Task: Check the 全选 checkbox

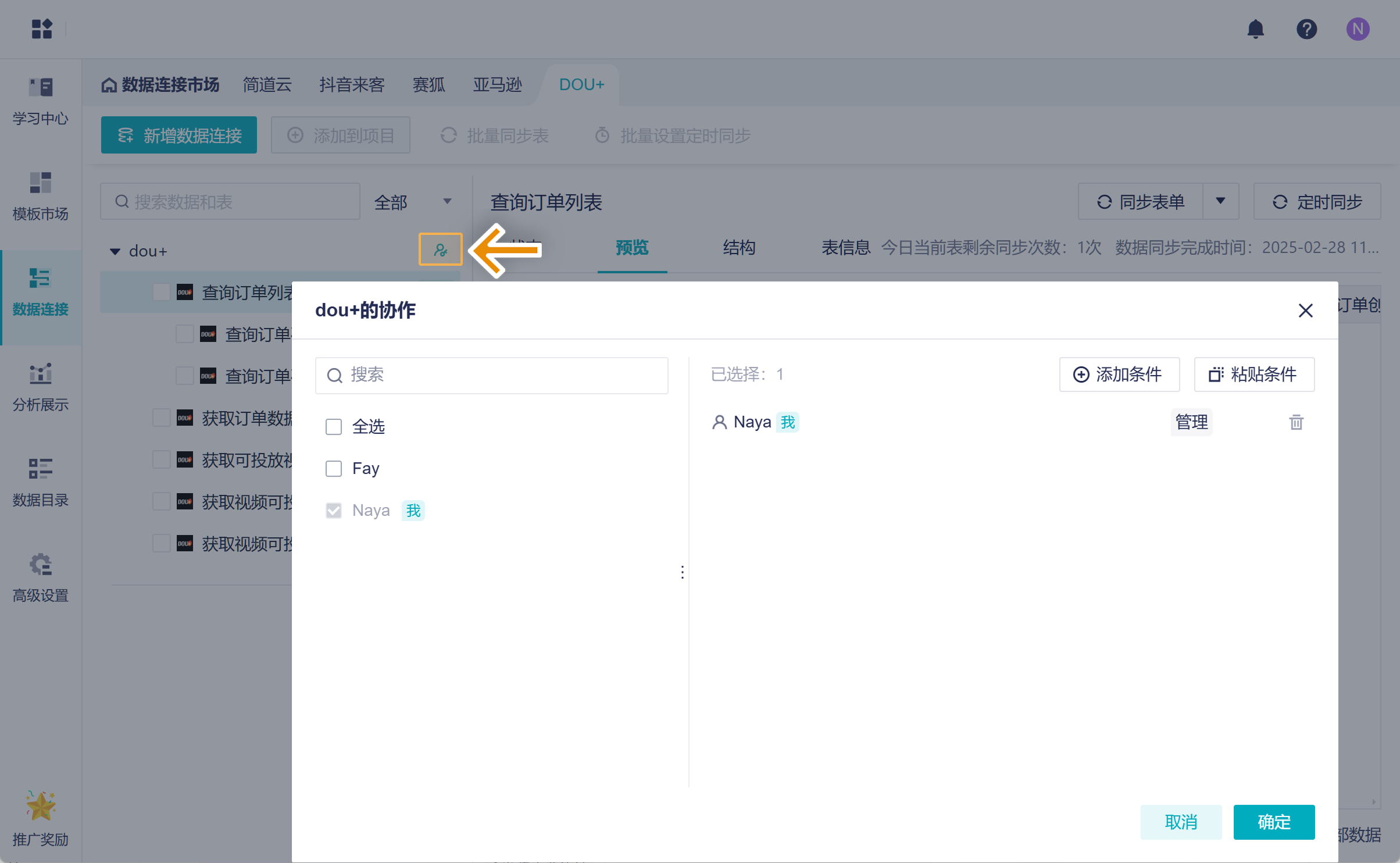Action: tap(334, 427)
